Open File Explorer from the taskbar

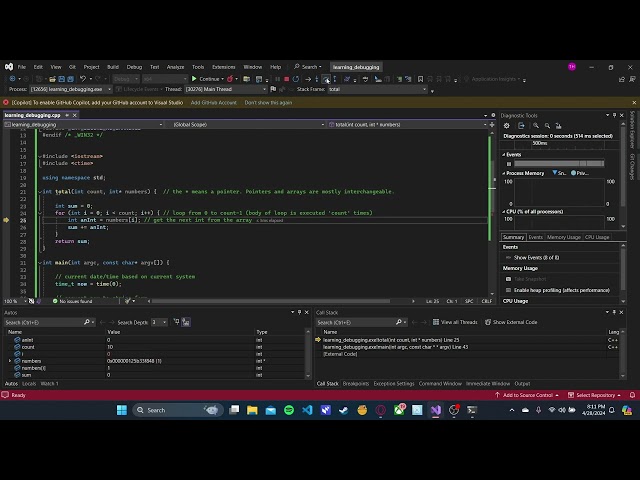click(252, 410)
